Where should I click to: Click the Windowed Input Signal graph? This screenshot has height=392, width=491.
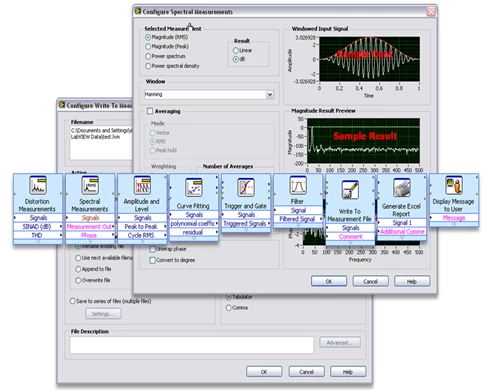[x=369, y=59]
